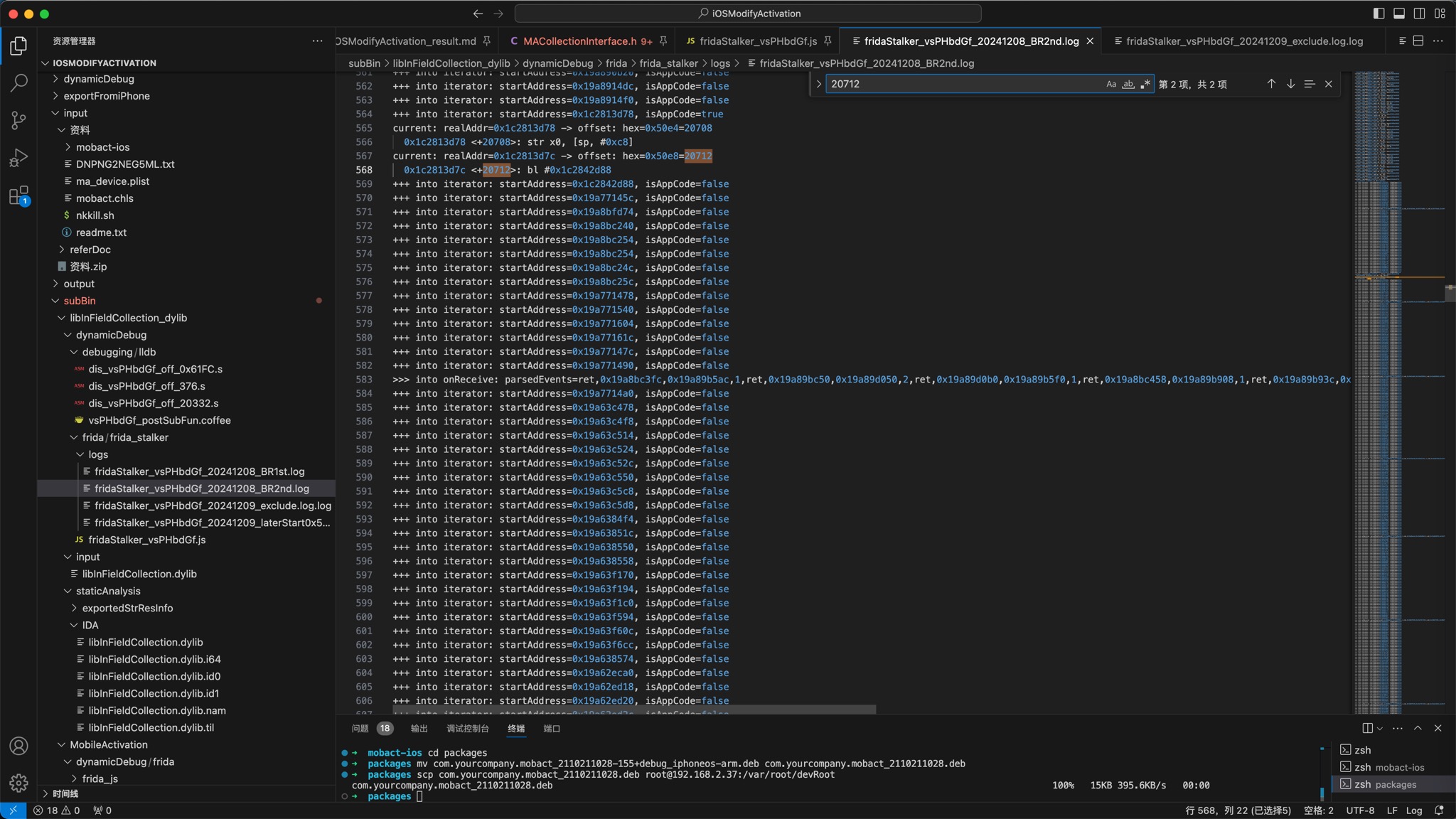1456x819 pixels.
Task: Expand replace field in find widget
Action: [x=818, y=84]
